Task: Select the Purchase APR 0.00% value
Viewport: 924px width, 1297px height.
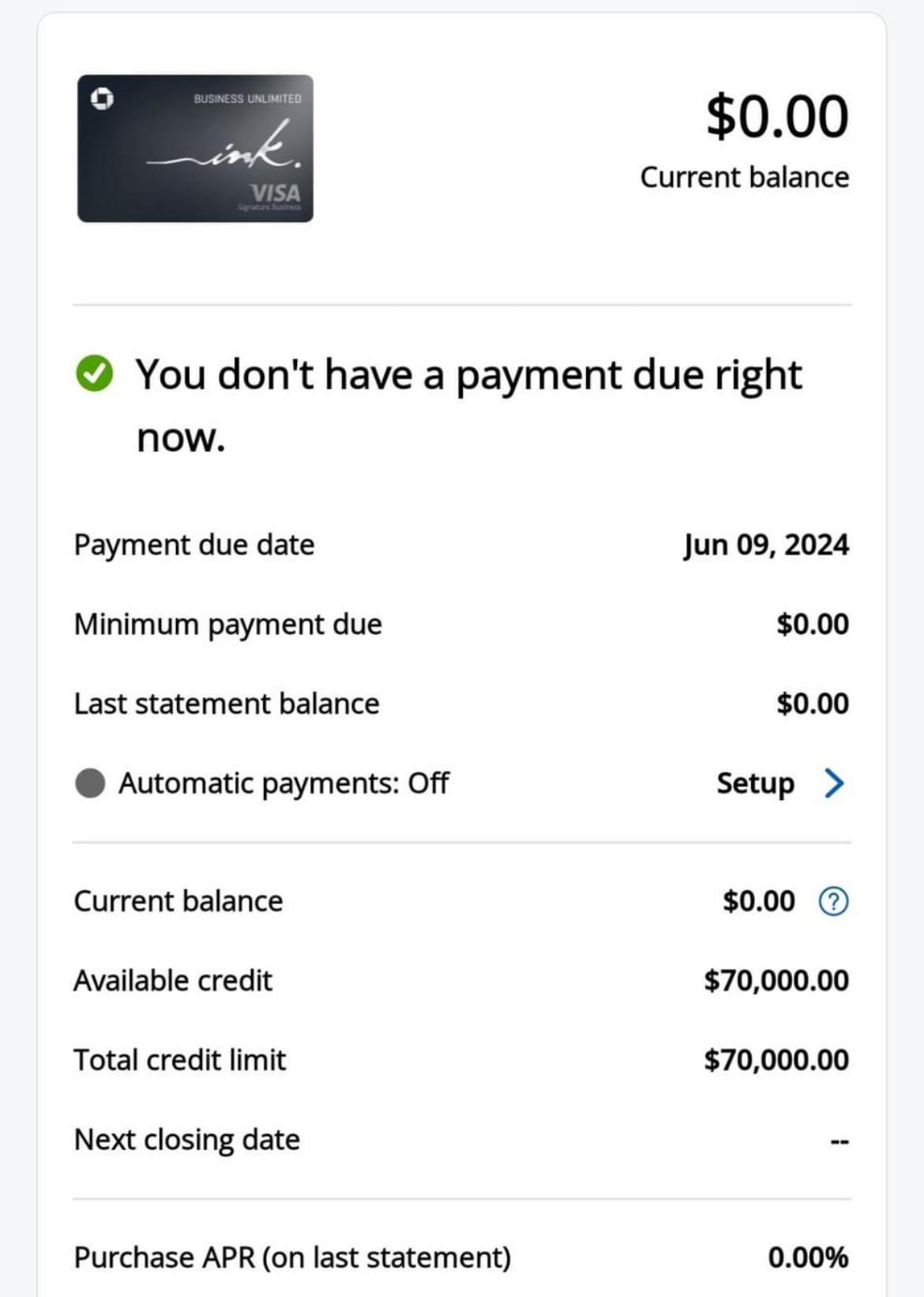Action: [807, 1258]
